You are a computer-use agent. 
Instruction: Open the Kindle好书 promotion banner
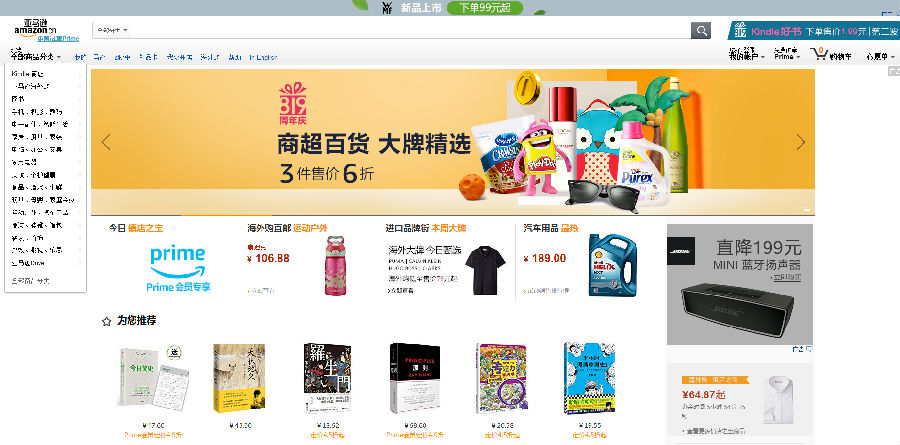(813, 30)
